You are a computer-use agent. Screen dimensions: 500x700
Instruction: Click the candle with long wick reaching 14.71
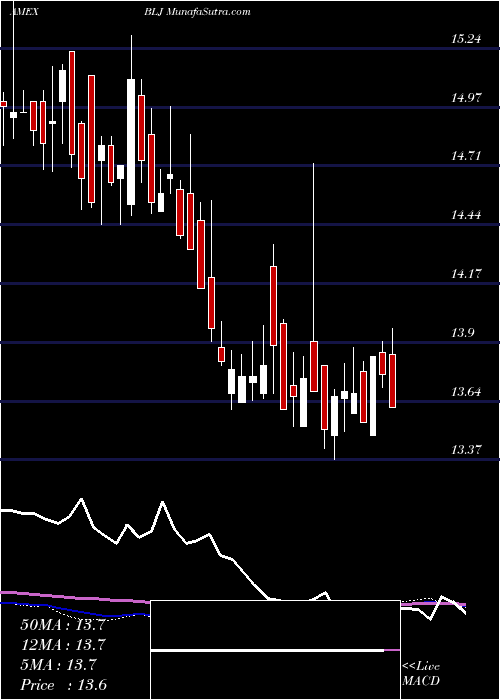(x=314, y=366)
